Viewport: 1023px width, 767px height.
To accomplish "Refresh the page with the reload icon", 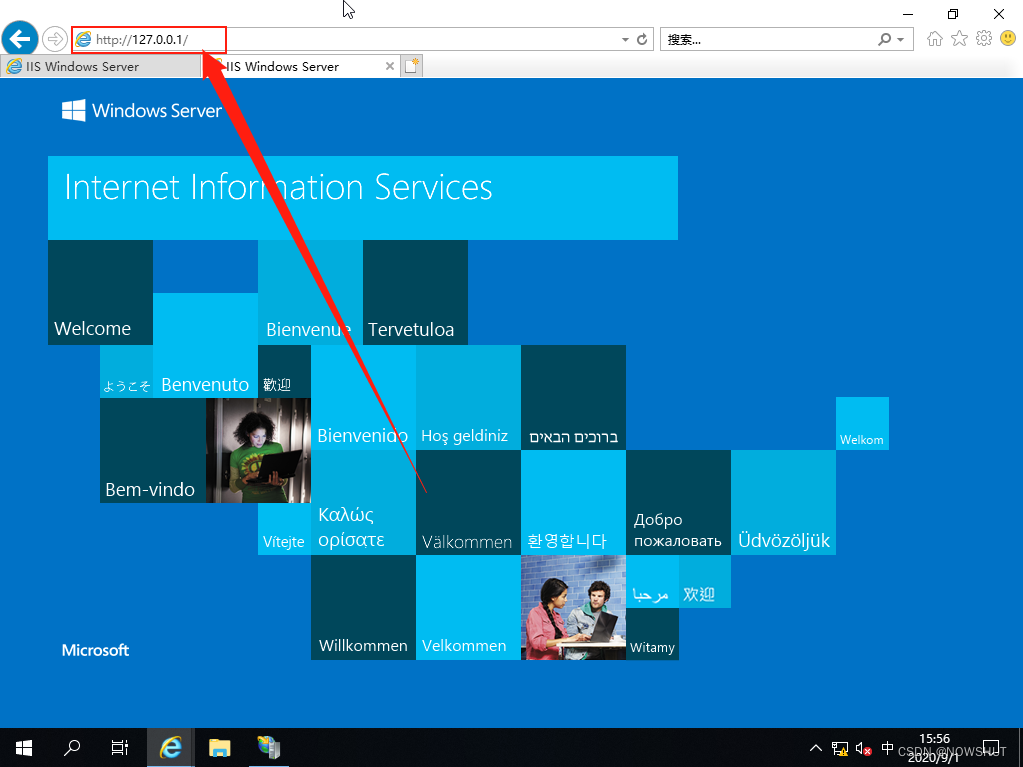I will [x=642, y=40].
